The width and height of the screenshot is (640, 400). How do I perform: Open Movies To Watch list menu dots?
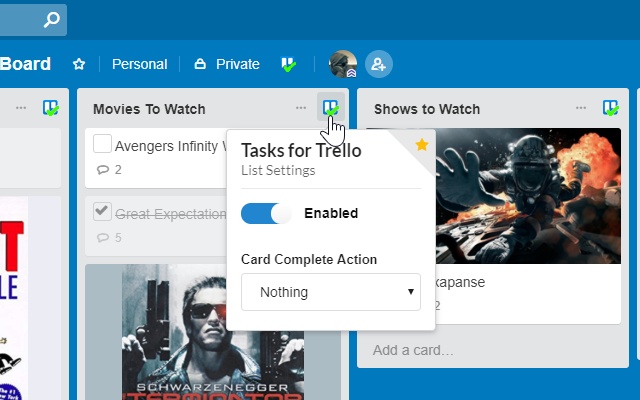pyautogui.click(x=301, y=108)
